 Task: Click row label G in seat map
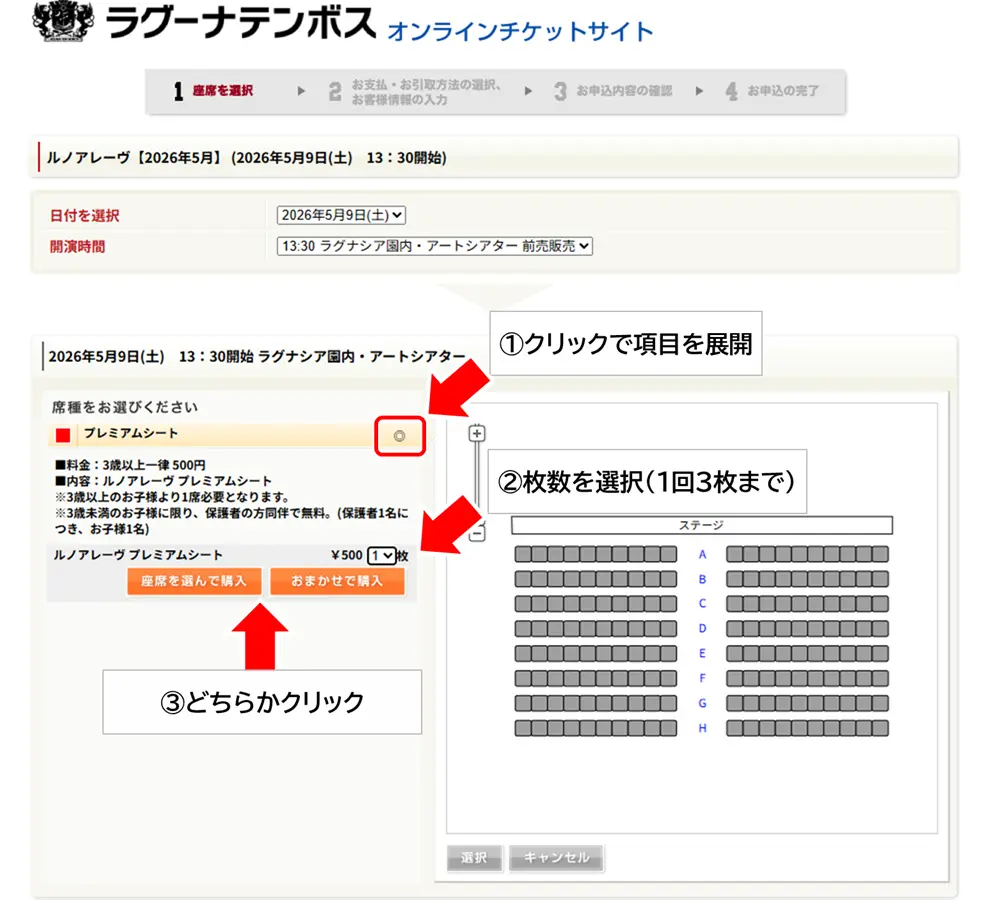click(x=702, y=703)
